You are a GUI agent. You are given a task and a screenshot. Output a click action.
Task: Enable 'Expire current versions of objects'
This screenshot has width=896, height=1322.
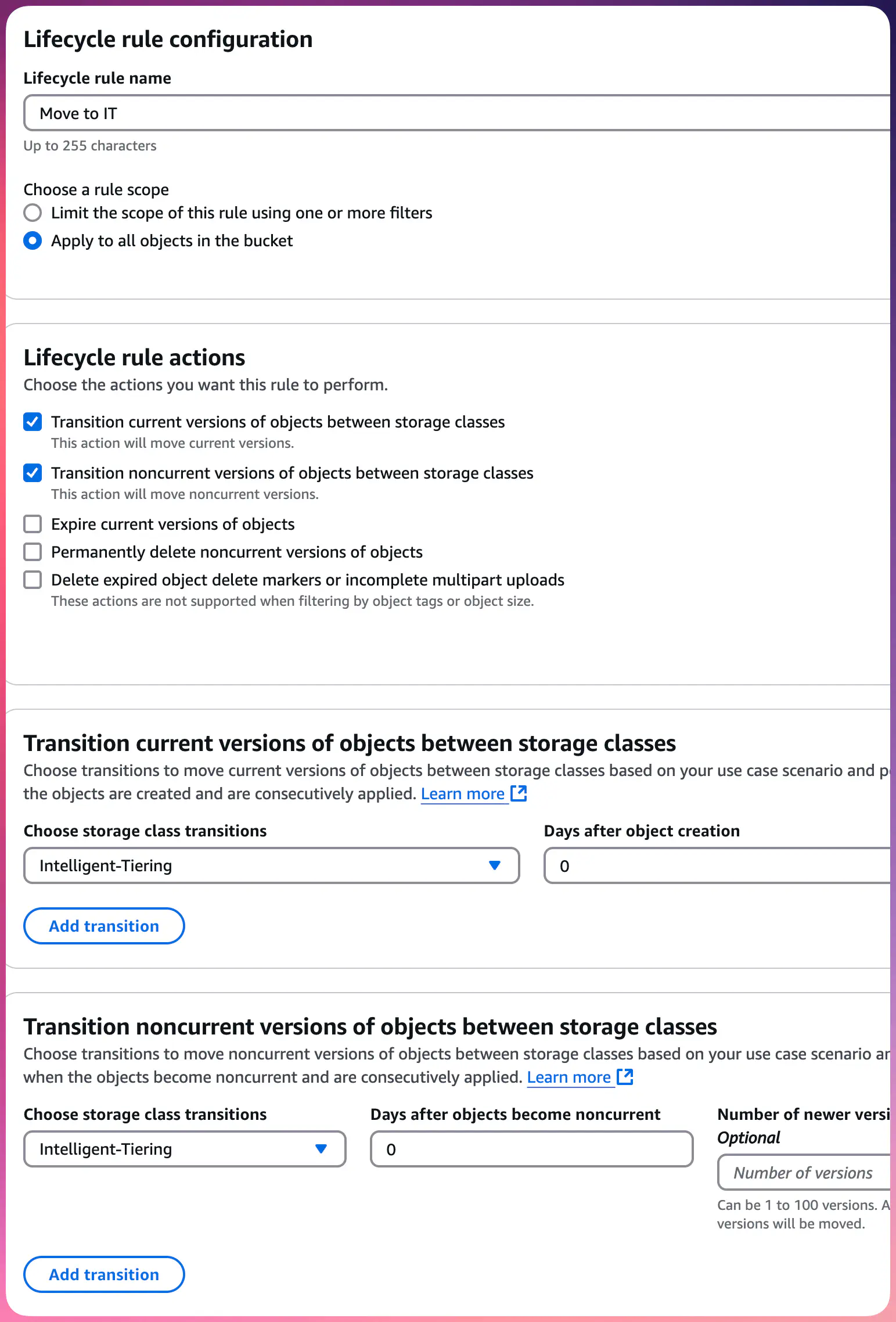[33, 524]
